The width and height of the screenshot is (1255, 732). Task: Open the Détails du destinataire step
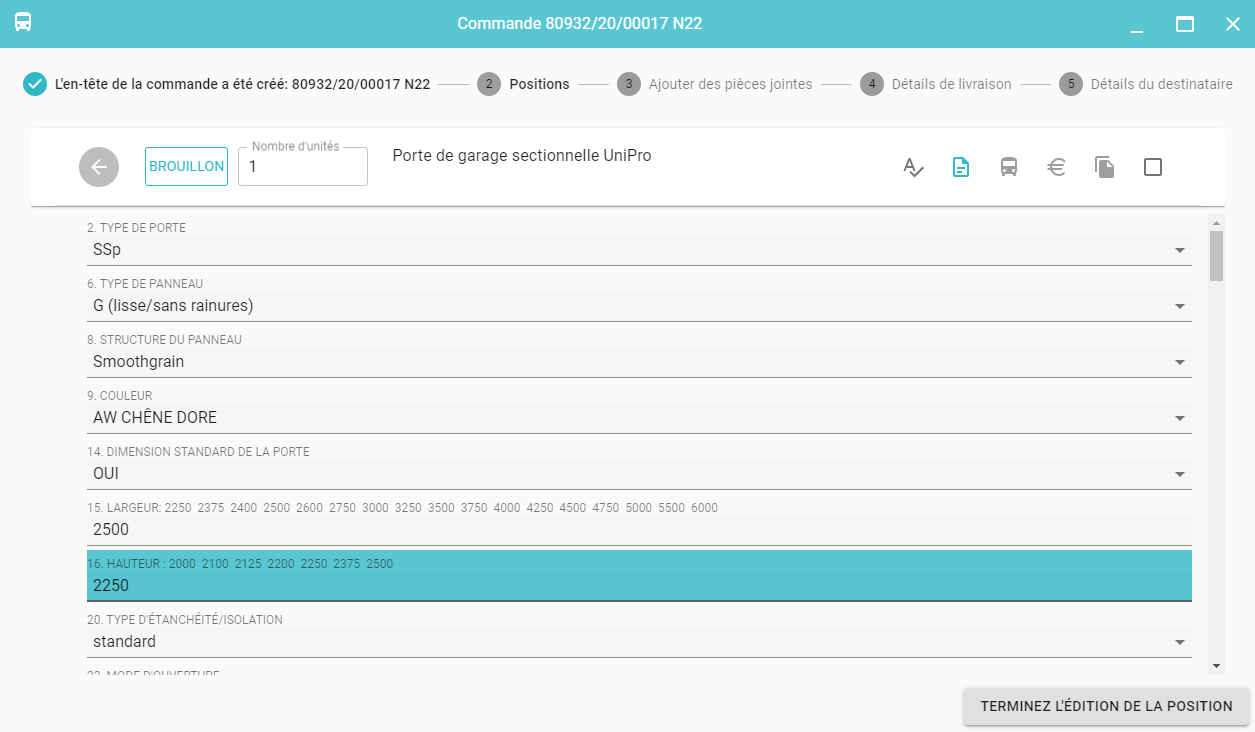1160,84
